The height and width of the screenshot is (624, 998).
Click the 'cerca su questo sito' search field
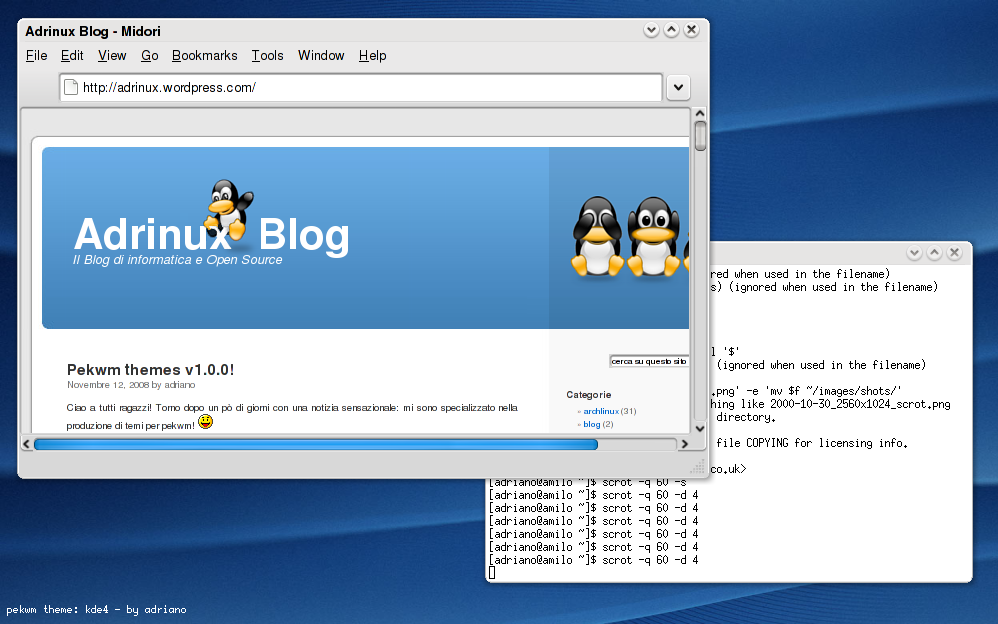[x=649, y=362]
